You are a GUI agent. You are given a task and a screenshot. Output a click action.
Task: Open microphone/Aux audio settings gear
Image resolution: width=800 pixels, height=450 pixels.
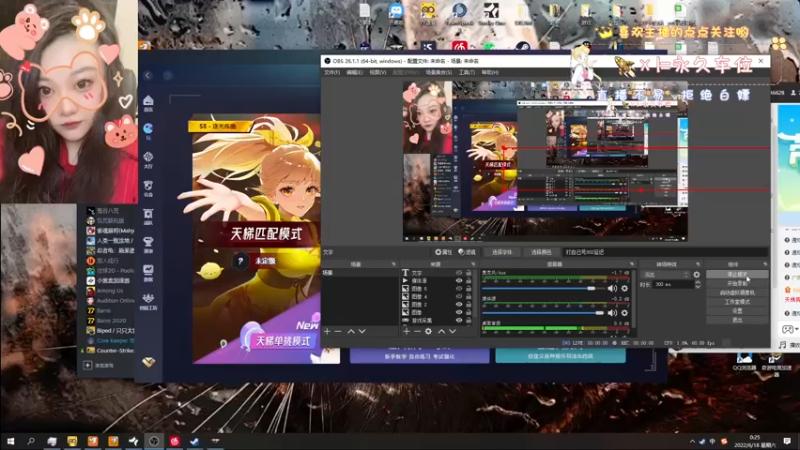(624, 288)
